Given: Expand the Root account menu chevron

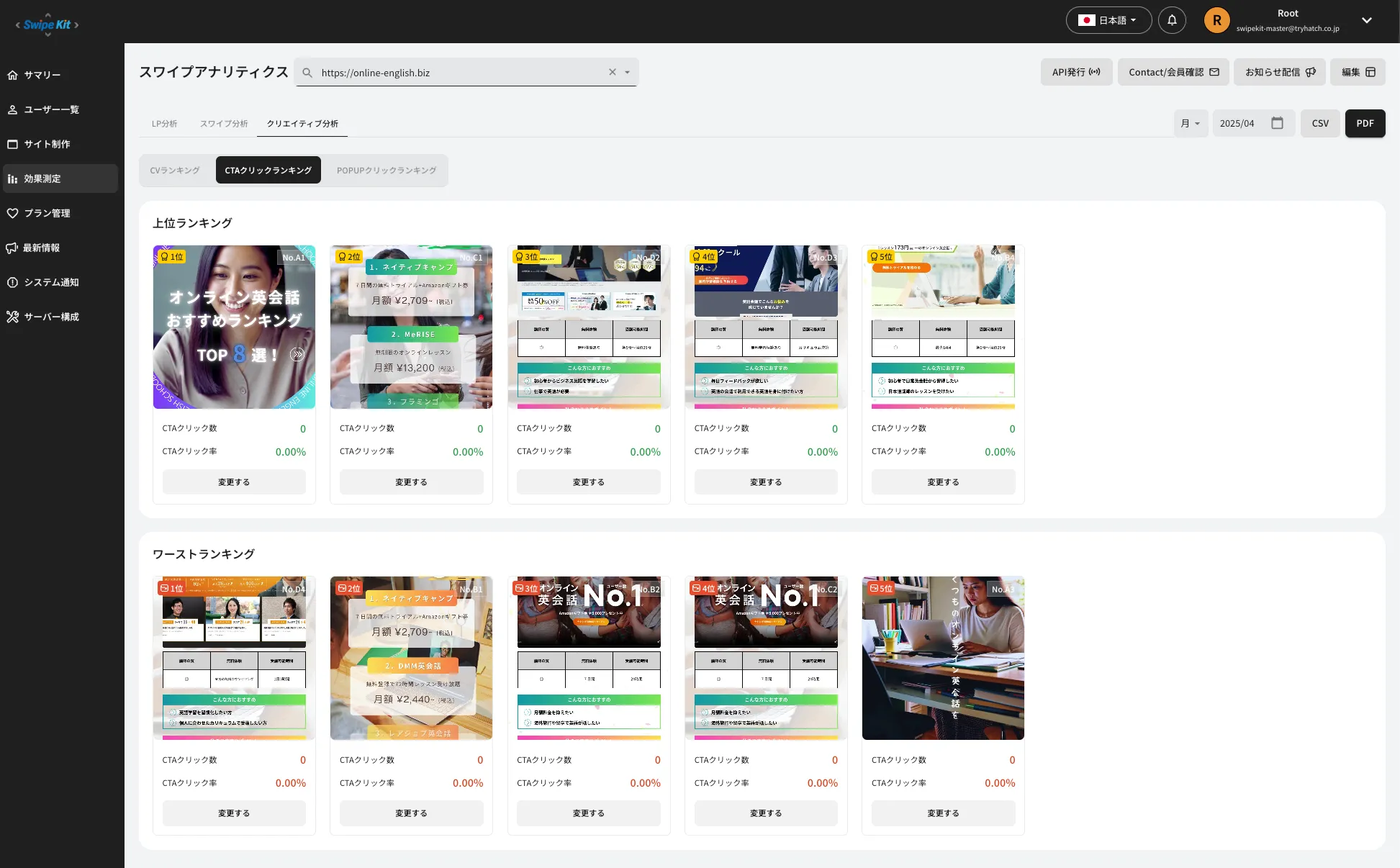Looking at the screenshot, I should (x=1366, y=20).
